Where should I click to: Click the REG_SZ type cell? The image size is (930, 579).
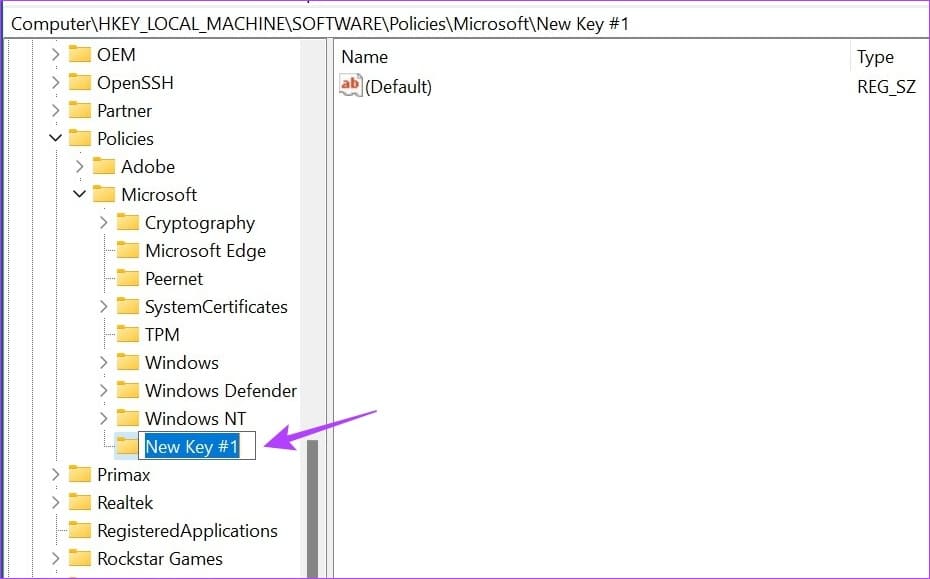(886, 87)
